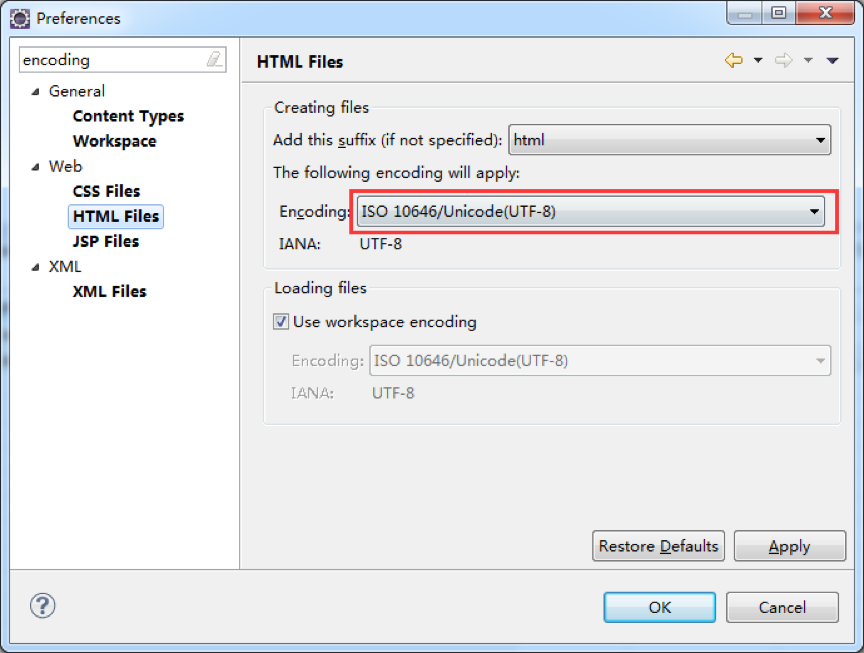Confirm with the OK button
The height and width of the screenshot is (653, 864).
coord(659,607)
